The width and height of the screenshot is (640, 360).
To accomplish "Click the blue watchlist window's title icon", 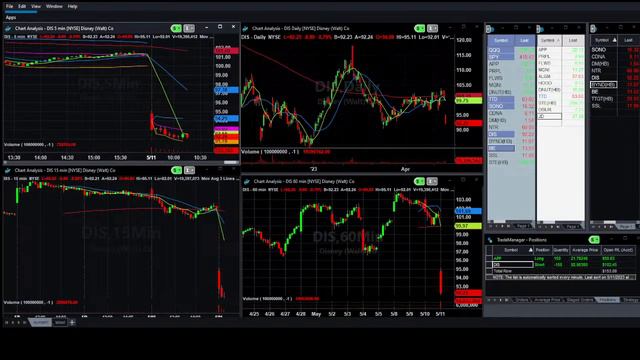I will click(x=490, y=29).
